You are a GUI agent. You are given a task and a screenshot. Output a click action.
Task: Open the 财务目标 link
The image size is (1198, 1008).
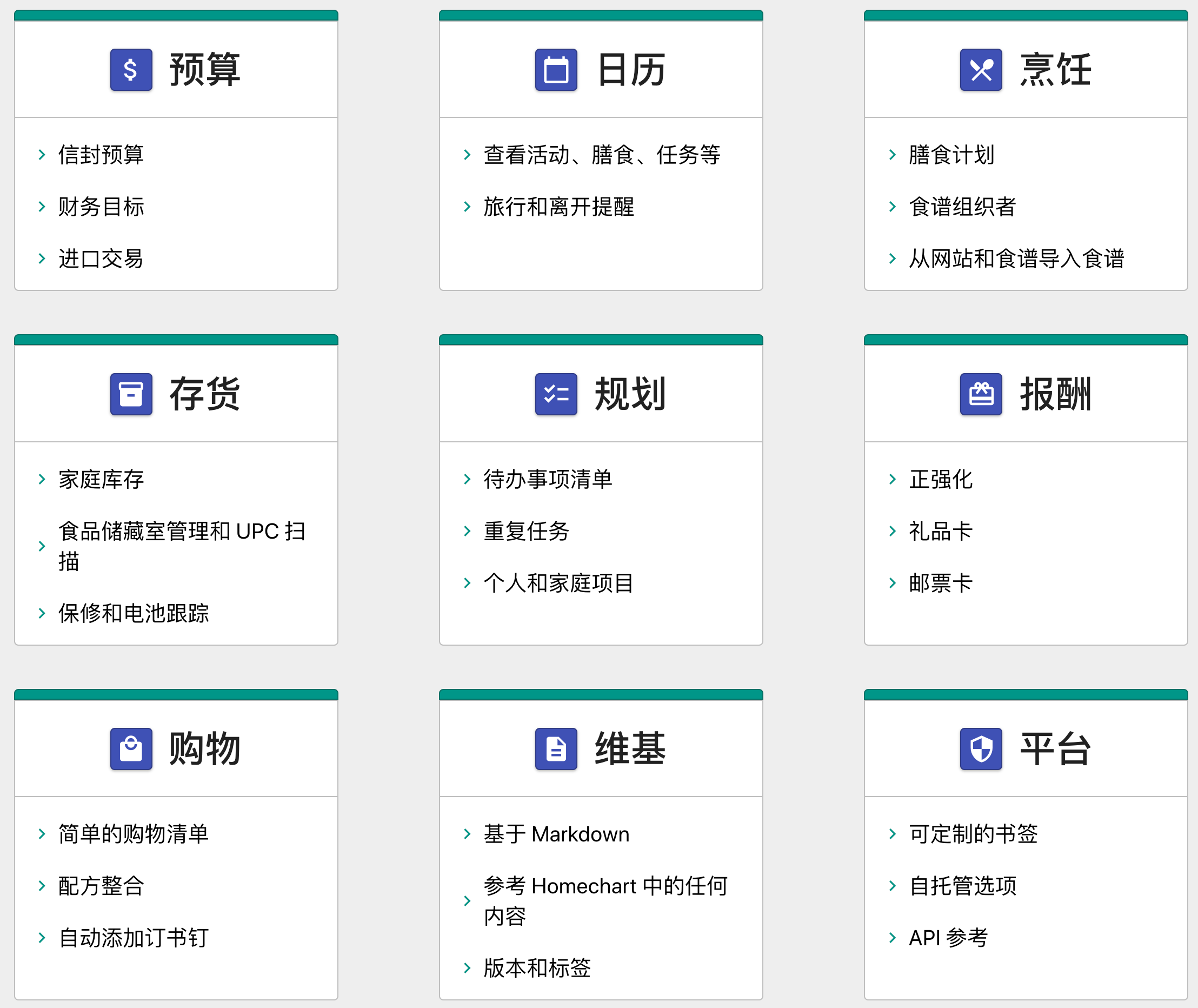[x=101, y=207]
